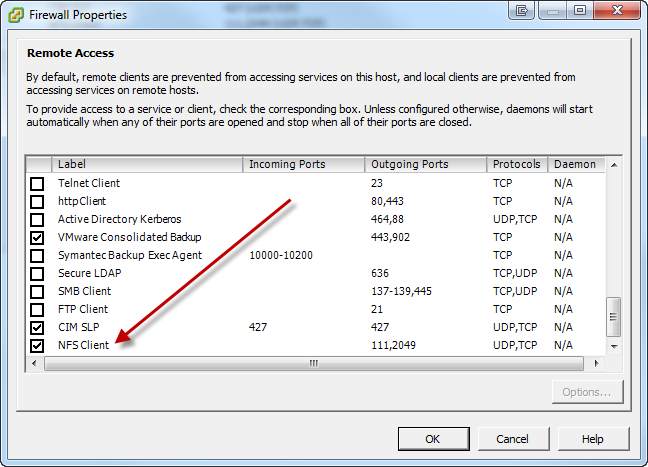Image resolution: width=648 pixels, height=467 pixels.
Task: Enable the Secure LDAP checkbox
Action: point(37,274)
